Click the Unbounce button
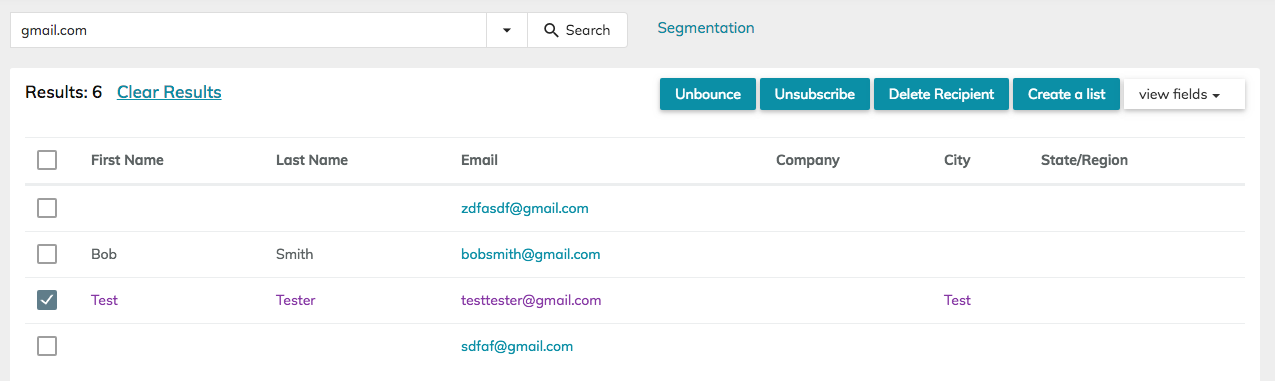This screenshot has height=381, width=1275. (x=708, y=94)
